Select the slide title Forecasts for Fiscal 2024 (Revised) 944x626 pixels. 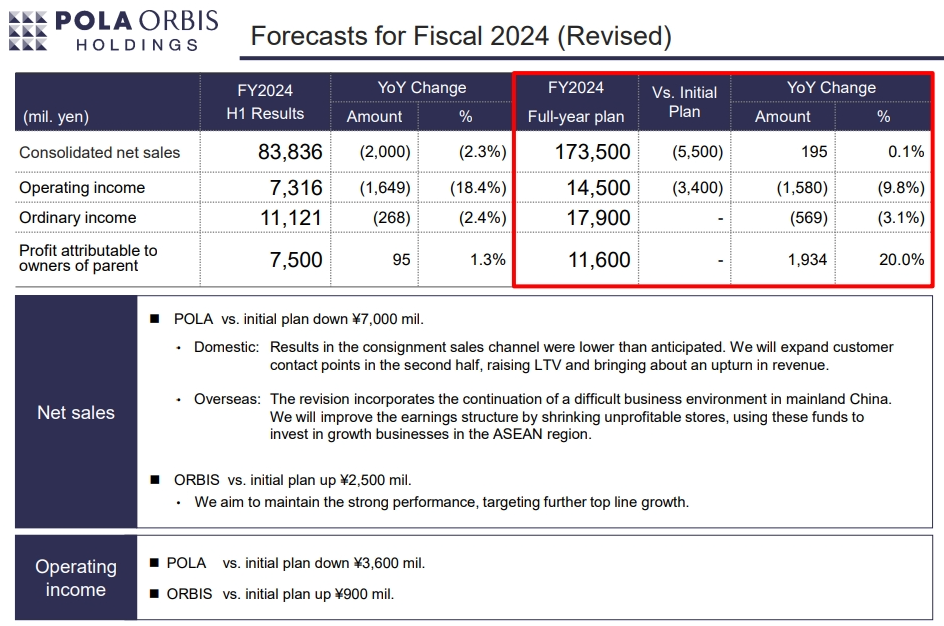(x=461, y=36)
